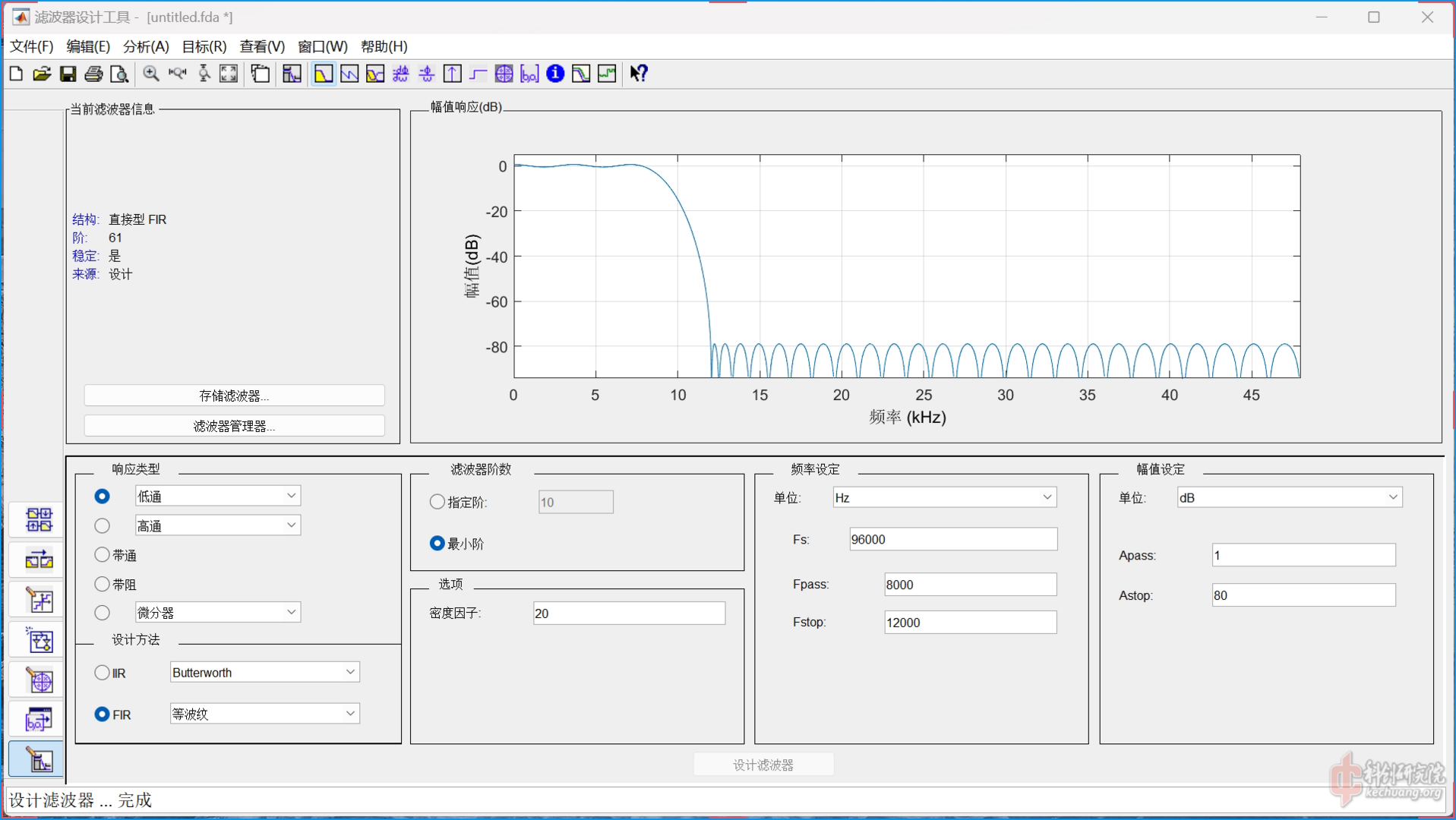Viewport: 1456px width, 820px height.
Task: Show the step response plot
Action: [x=478, y=74]
